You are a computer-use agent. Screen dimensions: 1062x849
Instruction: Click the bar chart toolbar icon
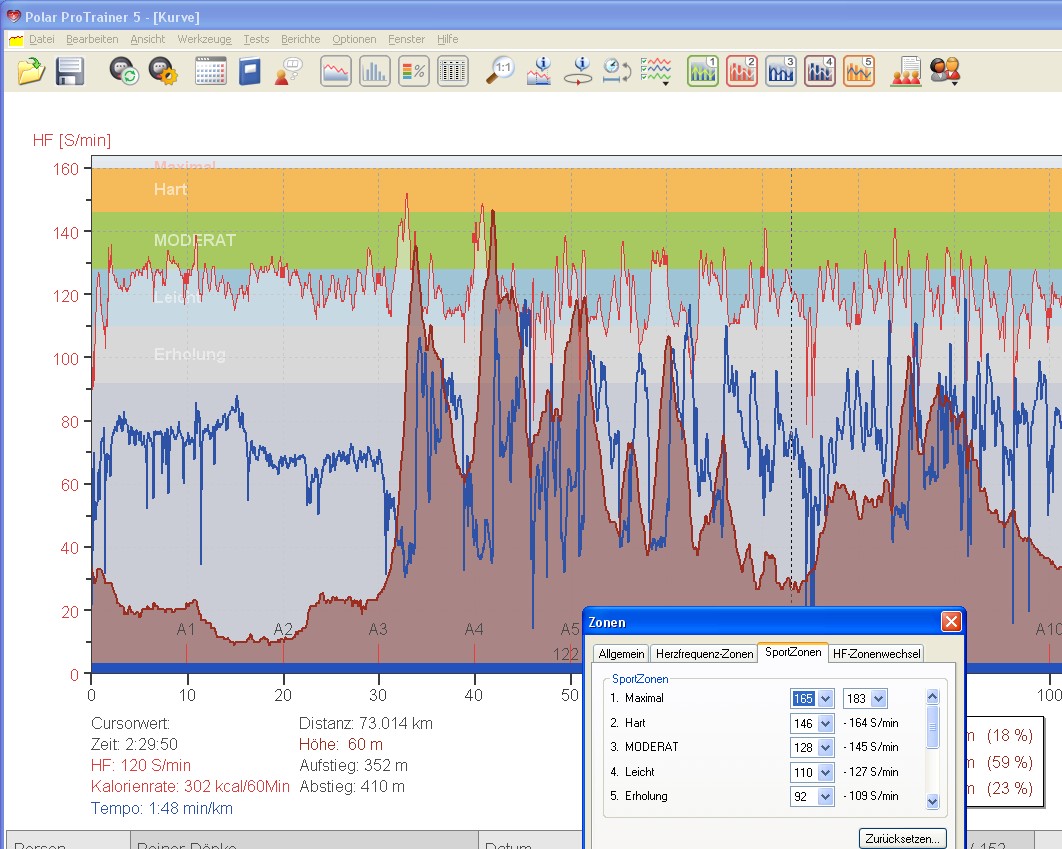(374, 71)
